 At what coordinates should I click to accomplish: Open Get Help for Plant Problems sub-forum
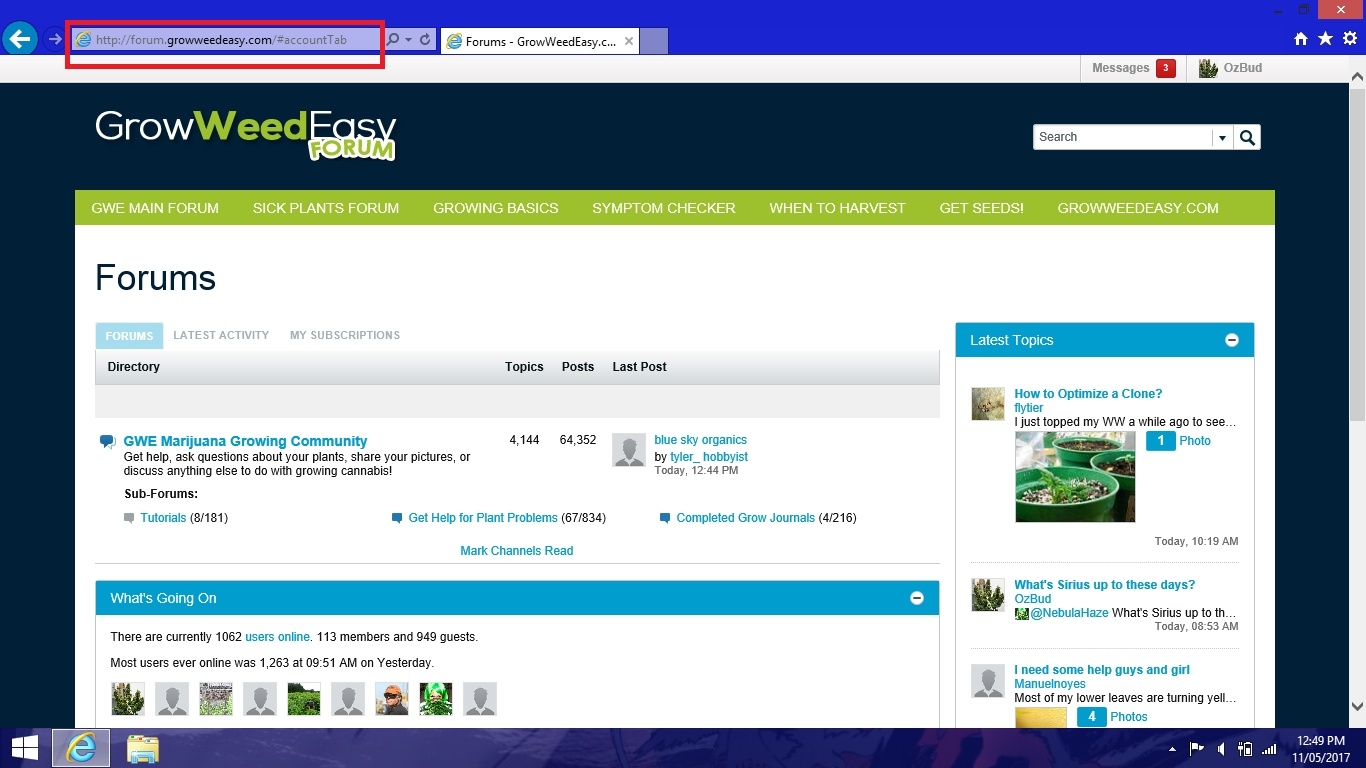pos(483,518)
